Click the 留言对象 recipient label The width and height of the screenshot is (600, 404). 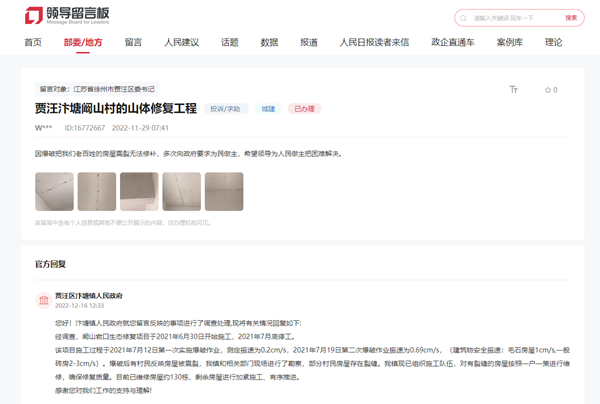click(x=97, y=89)
